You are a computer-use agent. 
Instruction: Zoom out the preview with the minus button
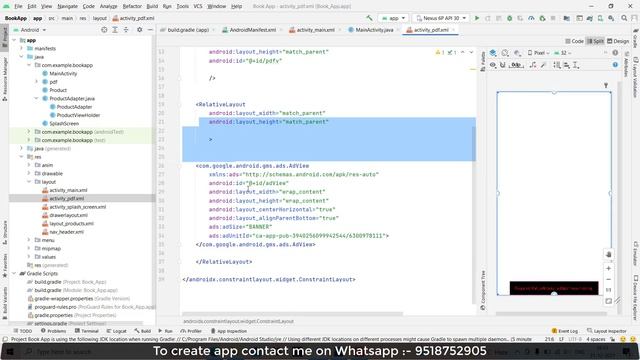608,280
